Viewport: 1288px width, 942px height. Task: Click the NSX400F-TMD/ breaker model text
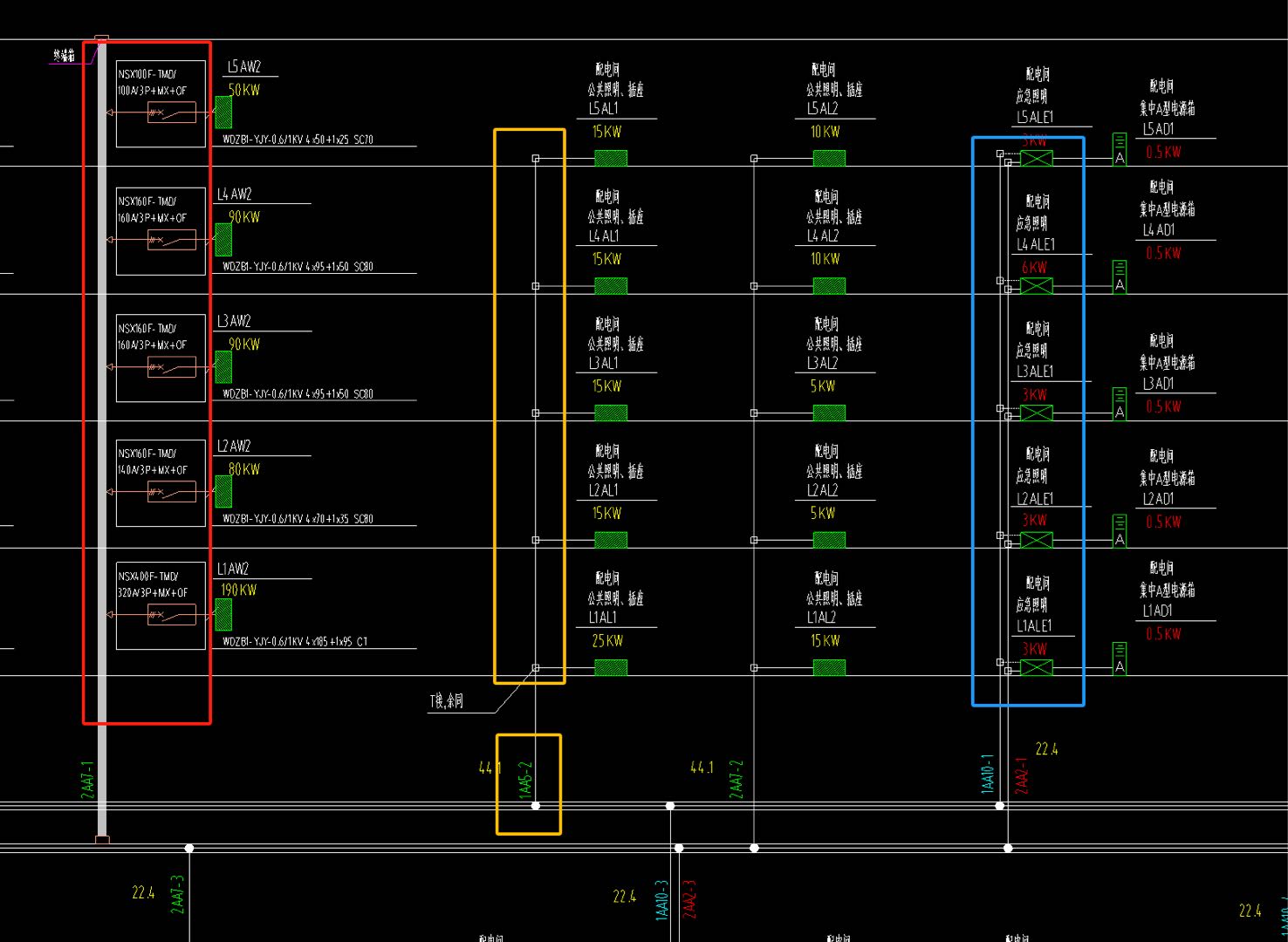click(147, 577)
